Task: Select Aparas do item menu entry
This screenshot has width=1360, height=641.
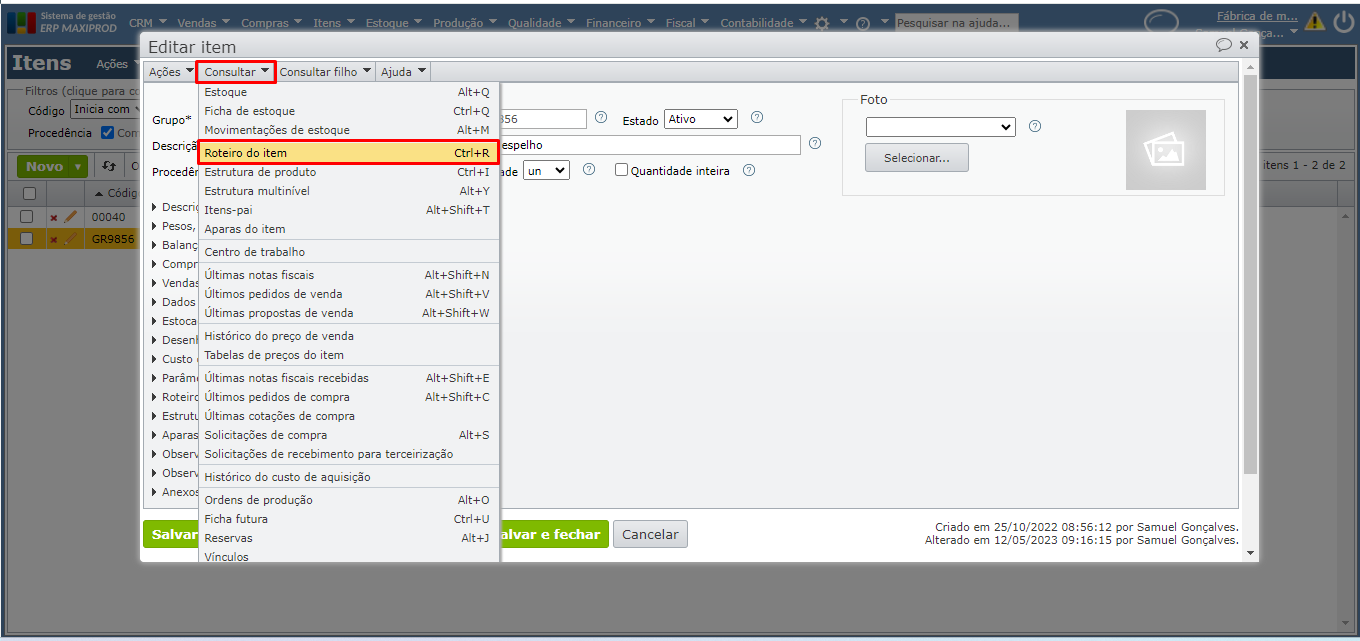Action: [x=348, y=229]
